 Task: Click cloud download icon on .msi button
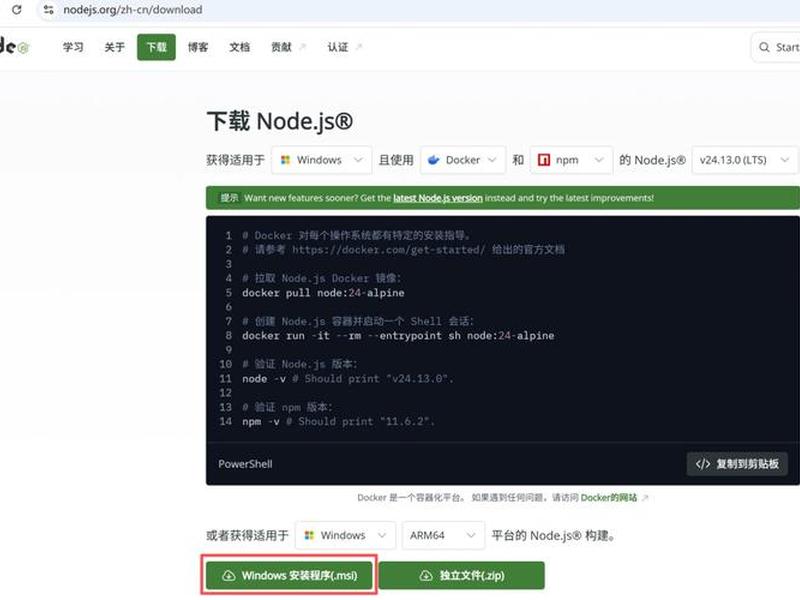[229, 576]
